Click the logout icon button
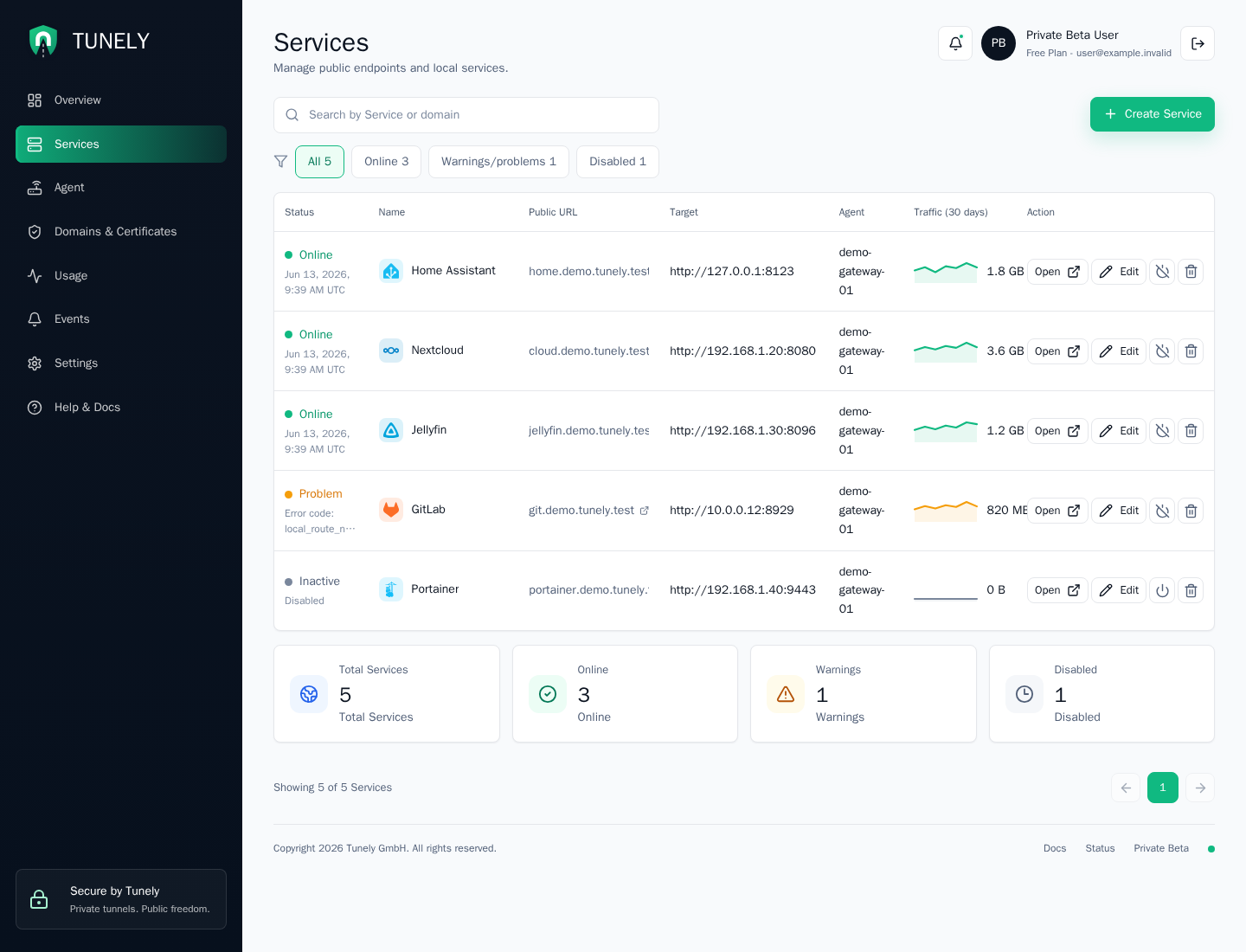Screen dimensions: 1246x952 click(x=1198, y=43)
